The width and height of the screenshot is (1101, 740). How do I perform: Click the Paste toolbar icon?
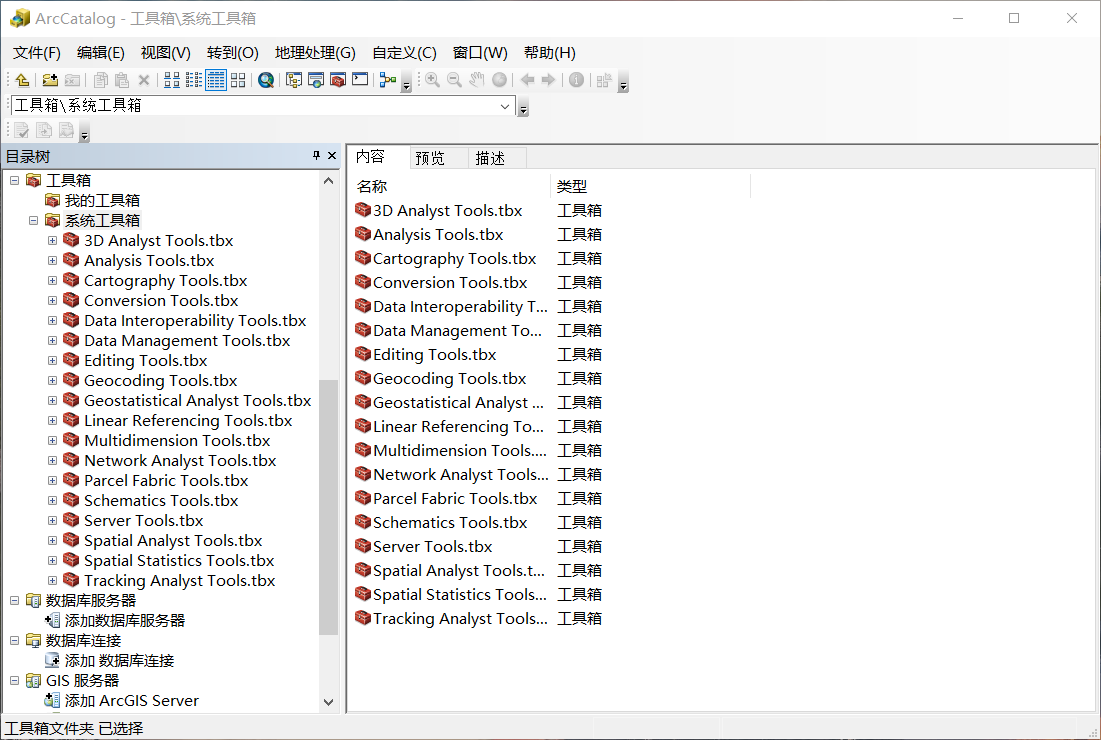pos(122,80)
